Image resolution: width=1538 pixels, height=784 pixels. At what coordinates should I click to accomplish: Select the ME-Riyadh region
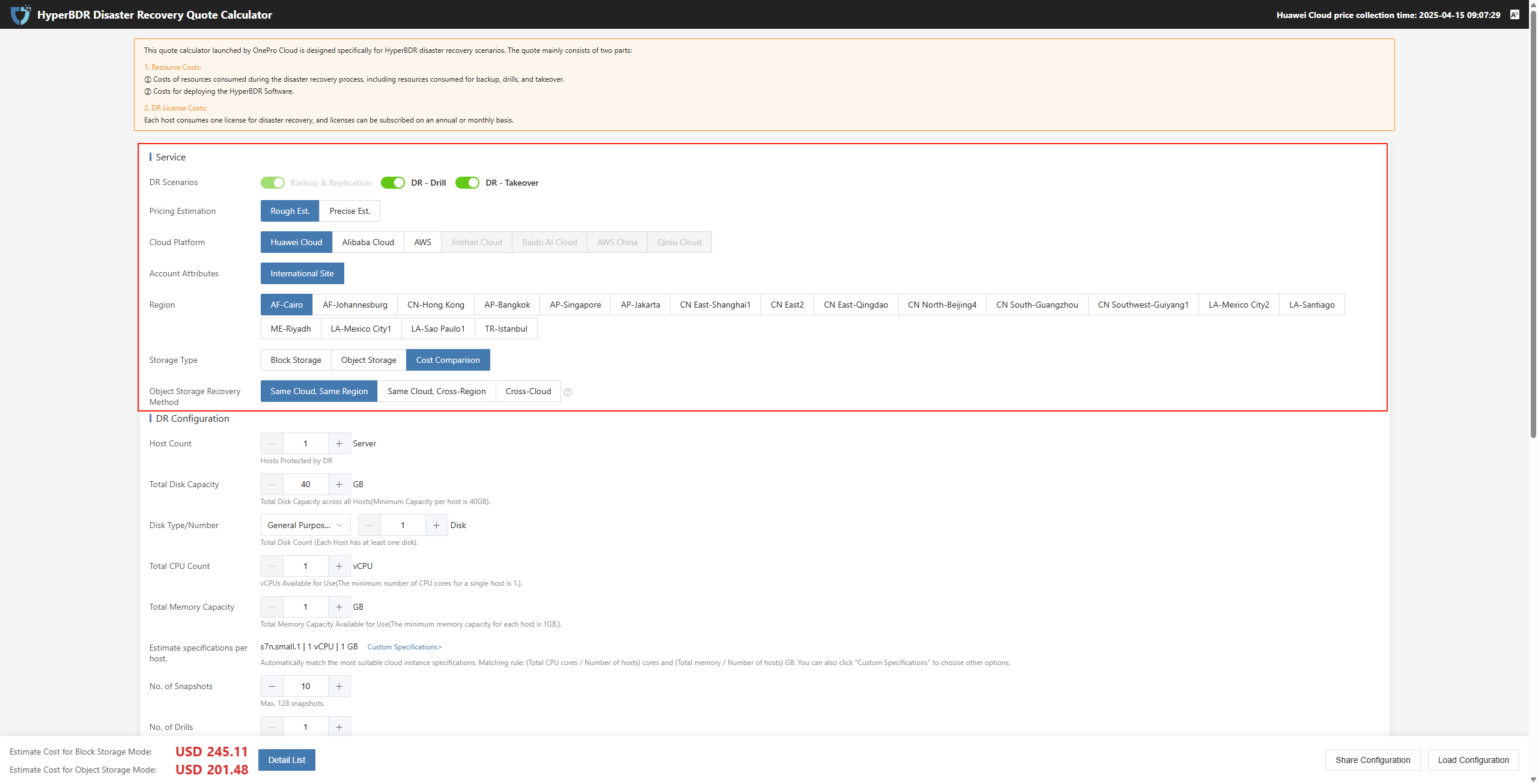click(x=291, y=329)
